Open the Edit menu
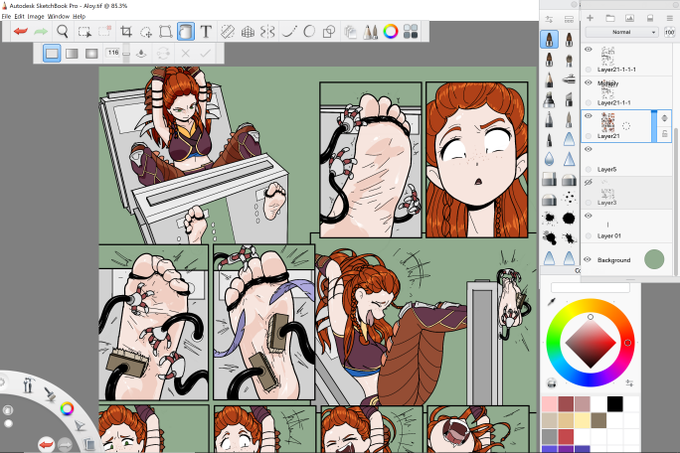This screenshot has width=680, height=453. (19, 16)
